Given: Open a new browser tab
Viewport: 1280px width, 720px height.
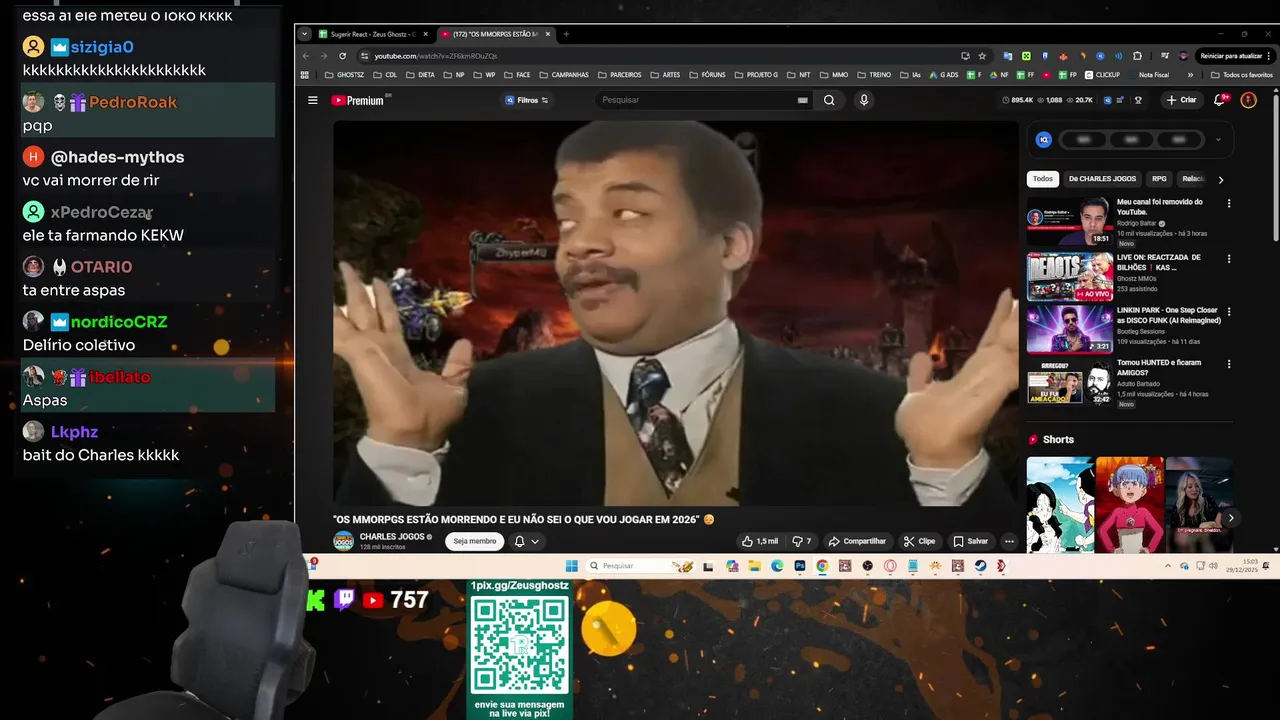Looking at the screenshot, I should pos(566,34).
